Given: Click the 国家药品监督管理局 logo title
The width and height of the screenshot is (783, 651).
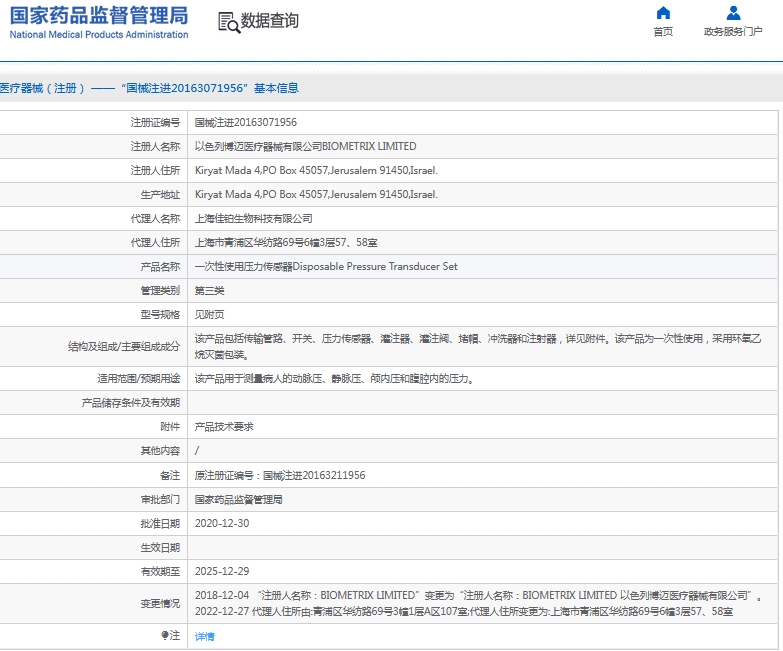Looking at the screenshot, I should pyautogui.click(x=99, y=16).
